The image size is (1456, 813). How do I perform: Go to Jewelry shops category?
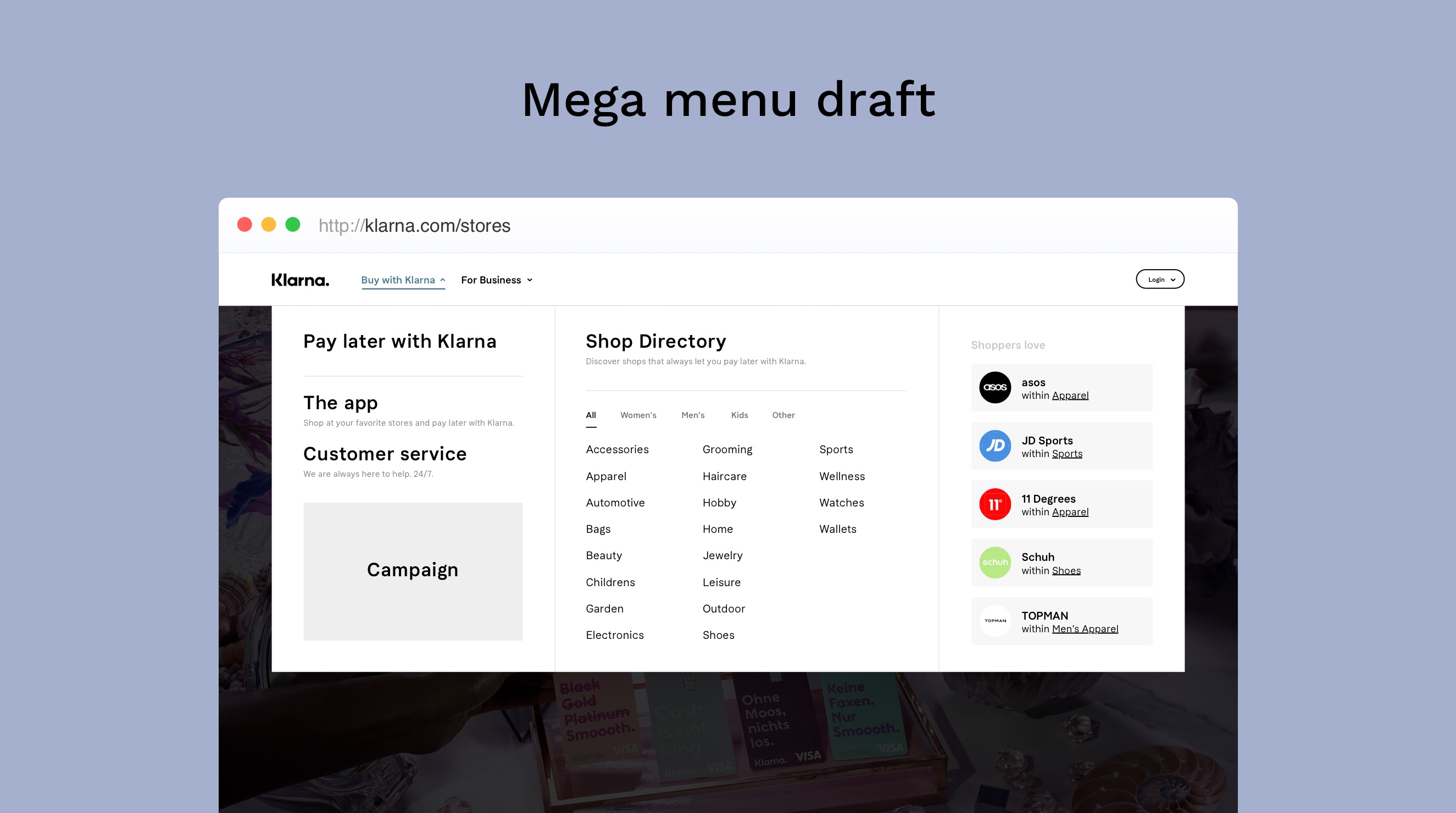point(723,555)
